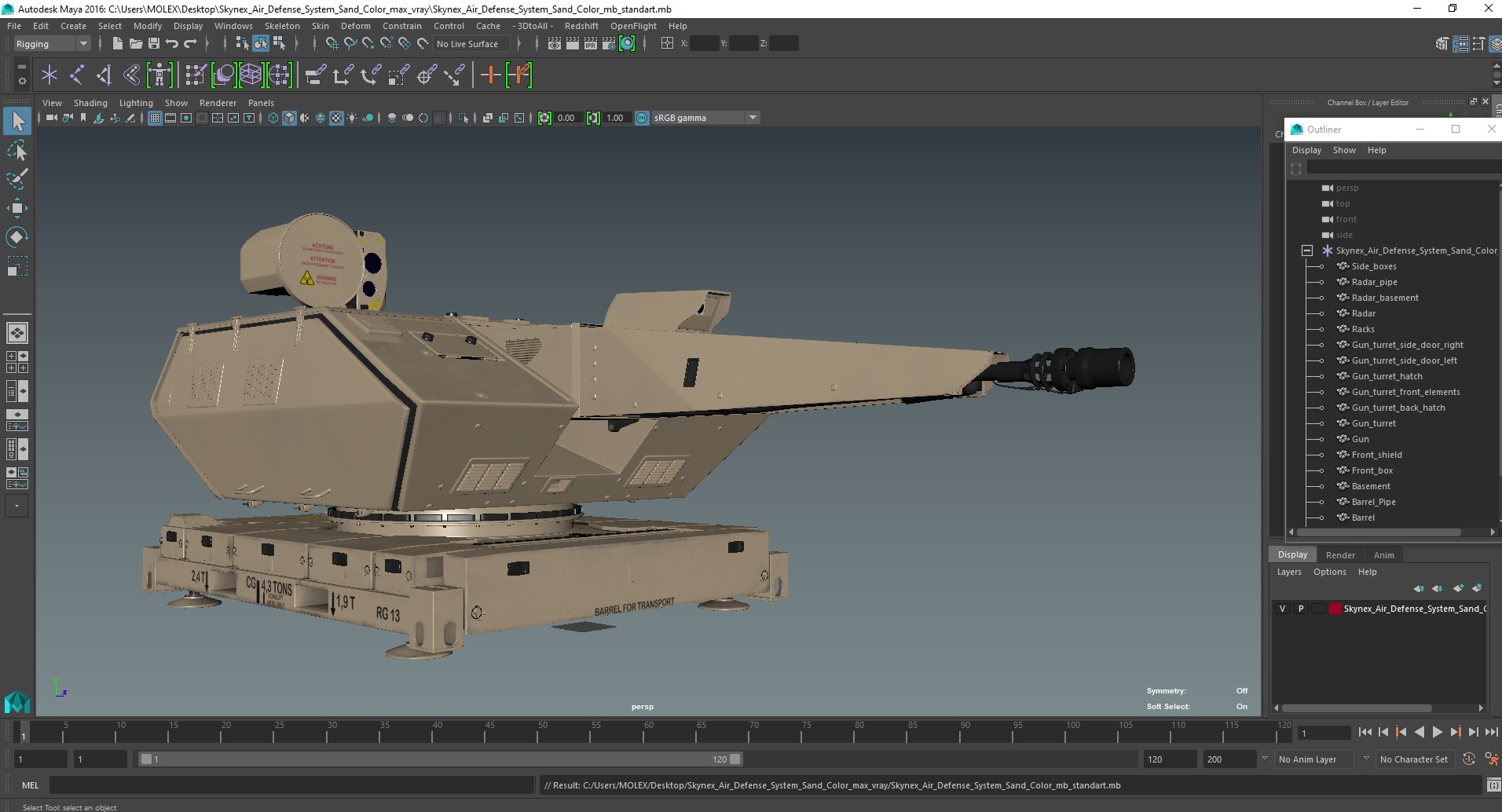Click the Redo arrow icon
1502x812 pixels.
[190, 44]
